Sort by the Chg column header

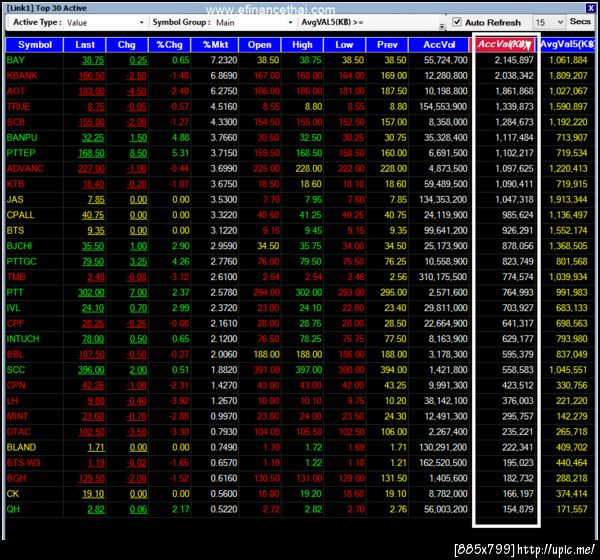[x=127, y=45]
